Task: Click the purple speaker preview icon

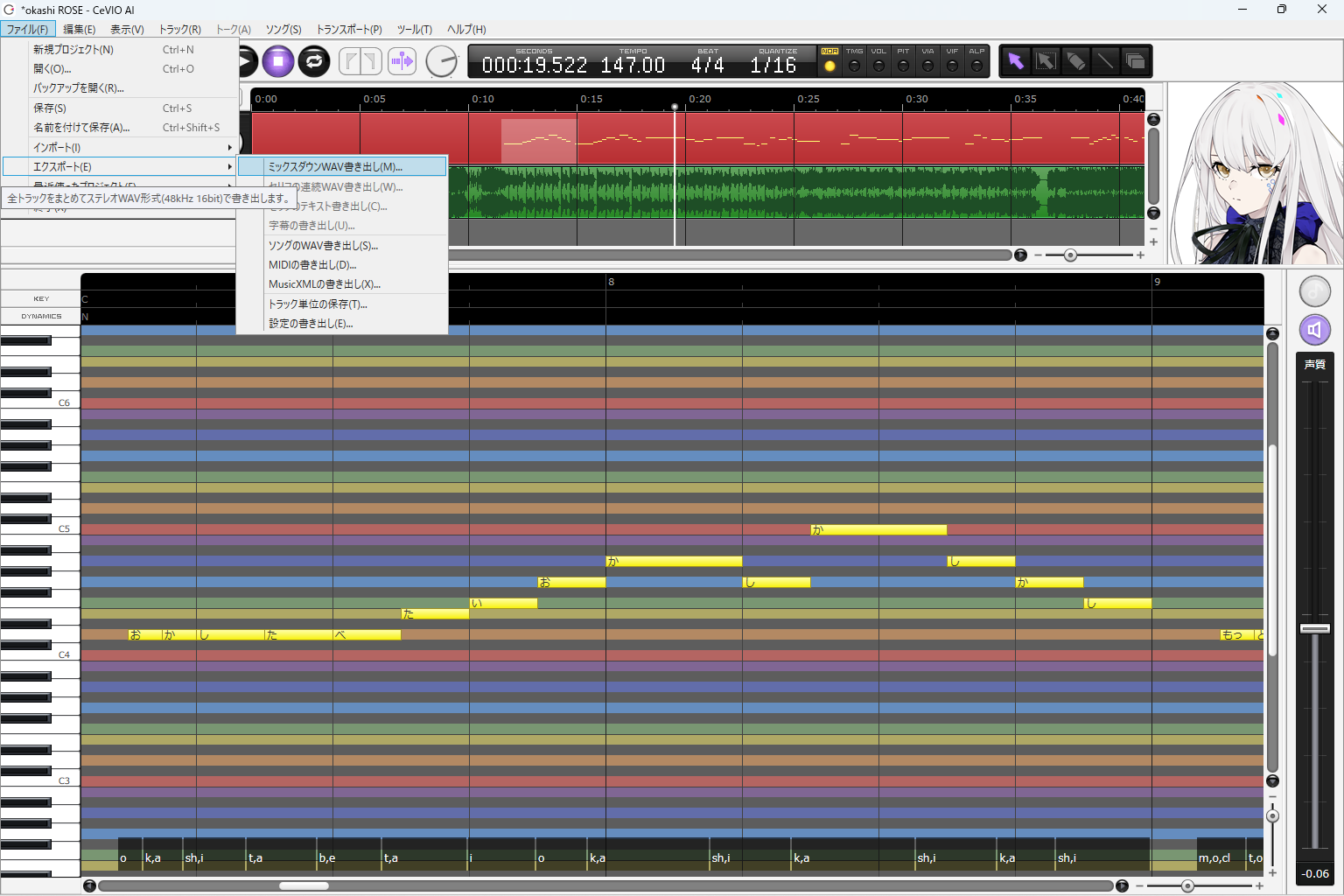Action: 1314,330
